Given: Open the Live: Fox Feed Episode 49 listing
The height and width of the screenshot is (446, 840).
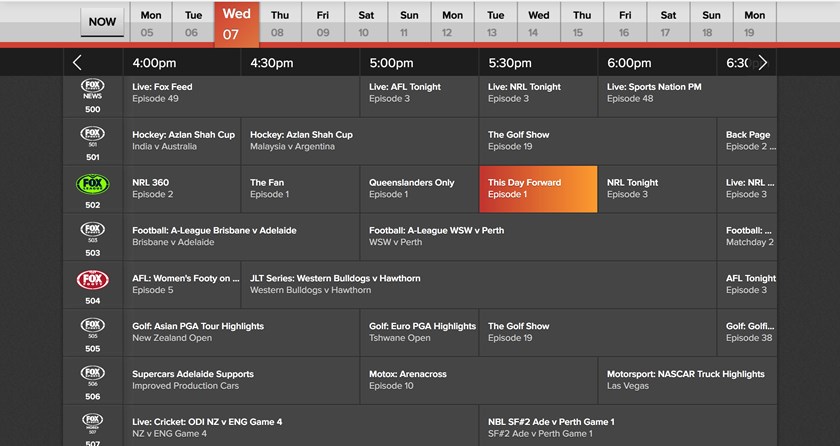Looking at the screenshot, I should click(242, 96).
